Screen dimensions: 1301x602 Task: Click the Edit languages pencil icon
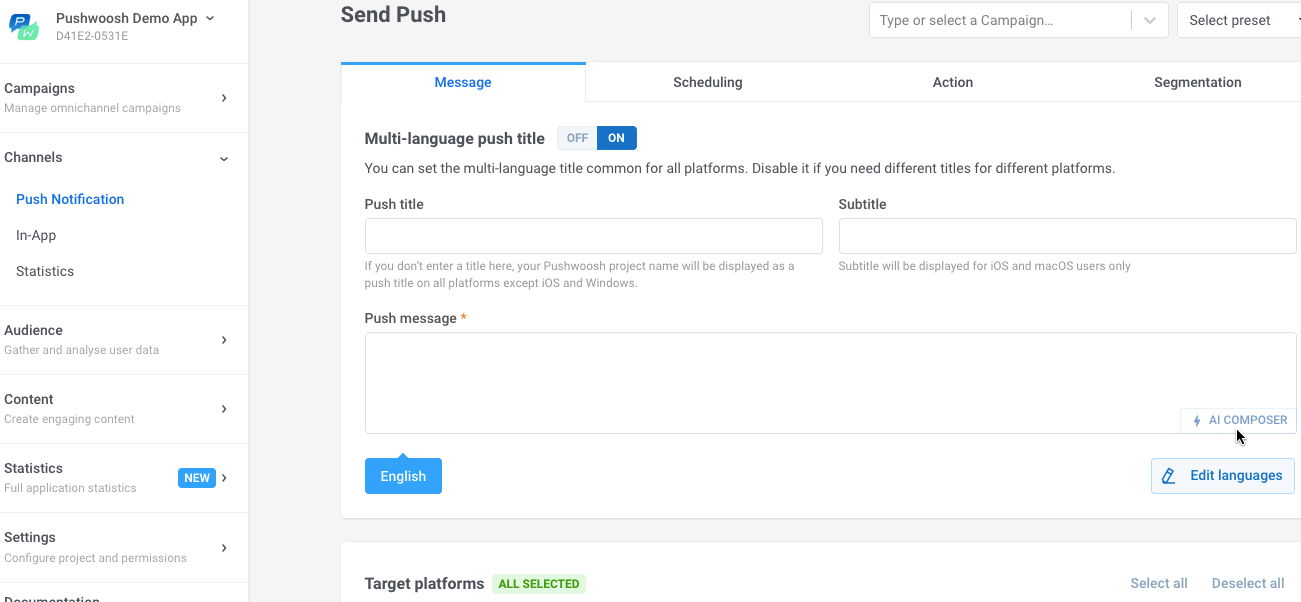click(1169, 476)
